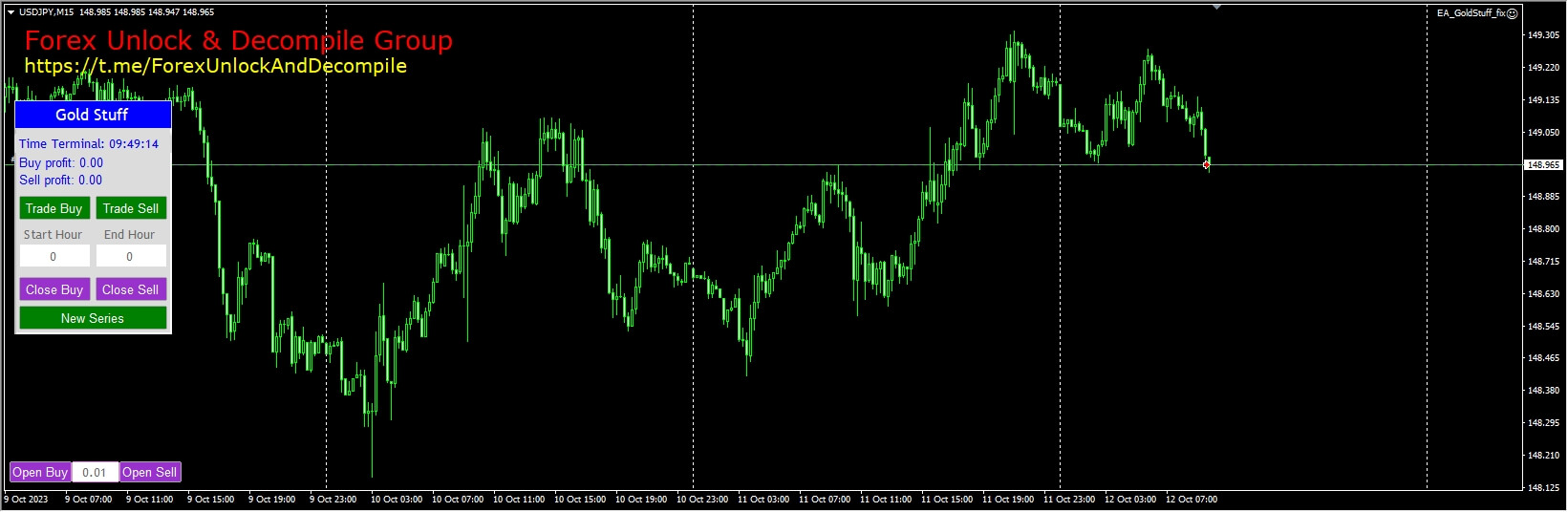Click the EA_GoldStuff_fix expert name text
Image resolution: width=1568 pixels, height=512 pixels.
point(1471,13)
